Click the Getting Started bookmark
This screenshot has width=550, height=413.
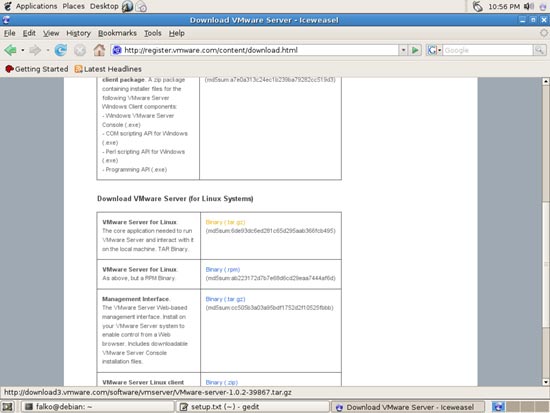click(36, 69)
